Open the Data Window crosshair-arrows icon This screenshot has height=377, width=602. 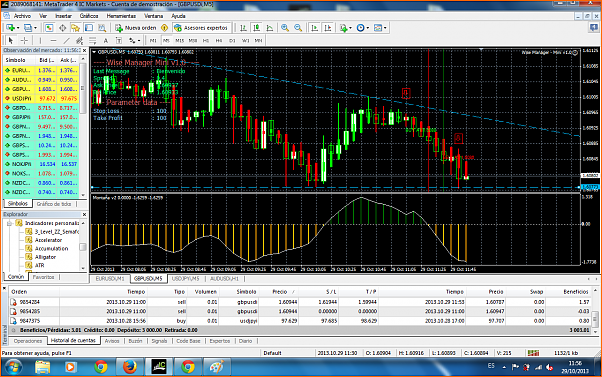[x=62, y=28]
